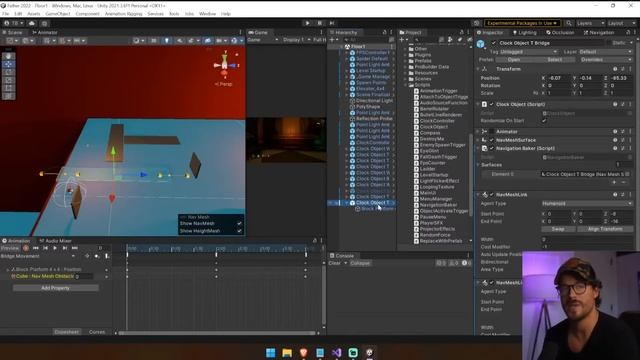Screen dimensions: 640x360
Task: Open the Component menu
Action: [x=87, y=13]
